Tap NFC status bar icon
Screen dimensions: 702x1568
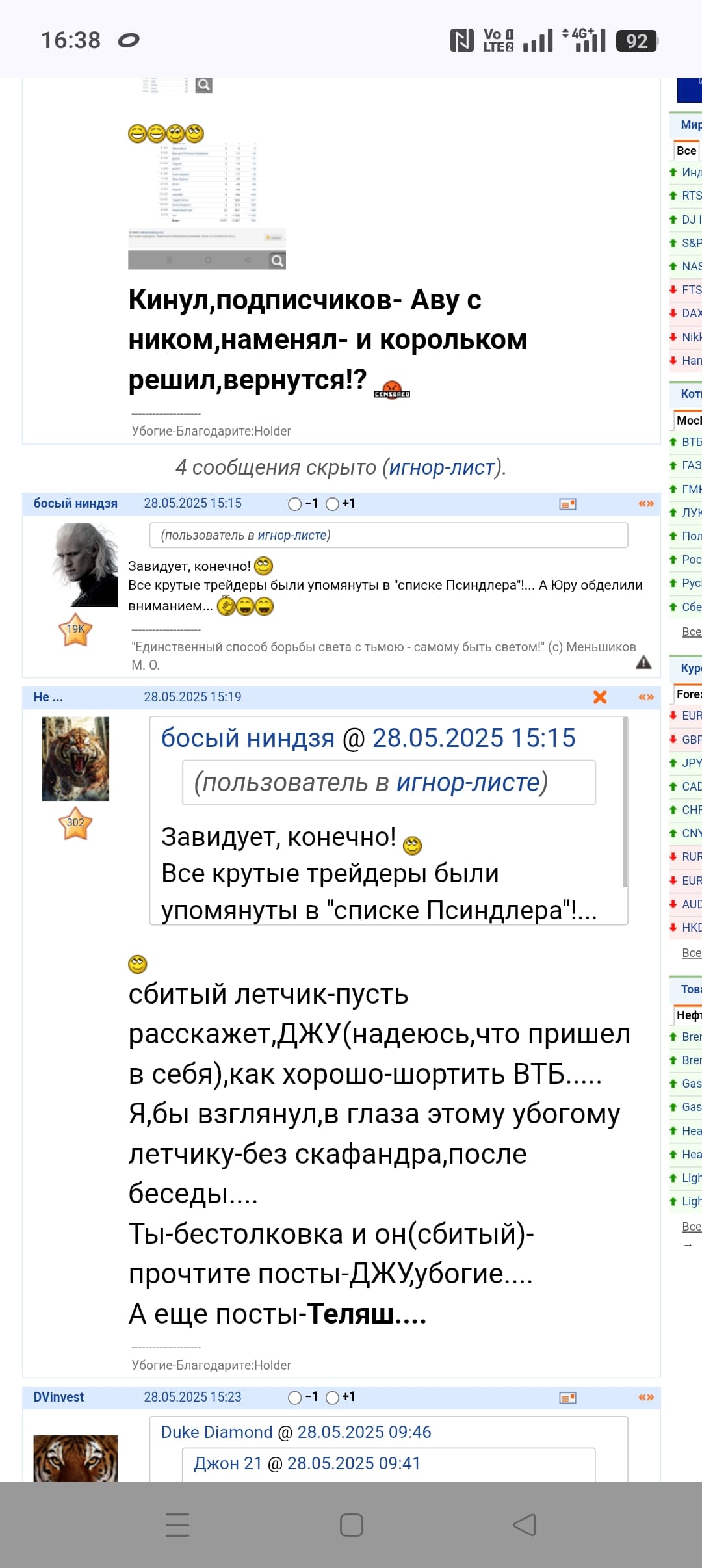[x=462, y=40]
